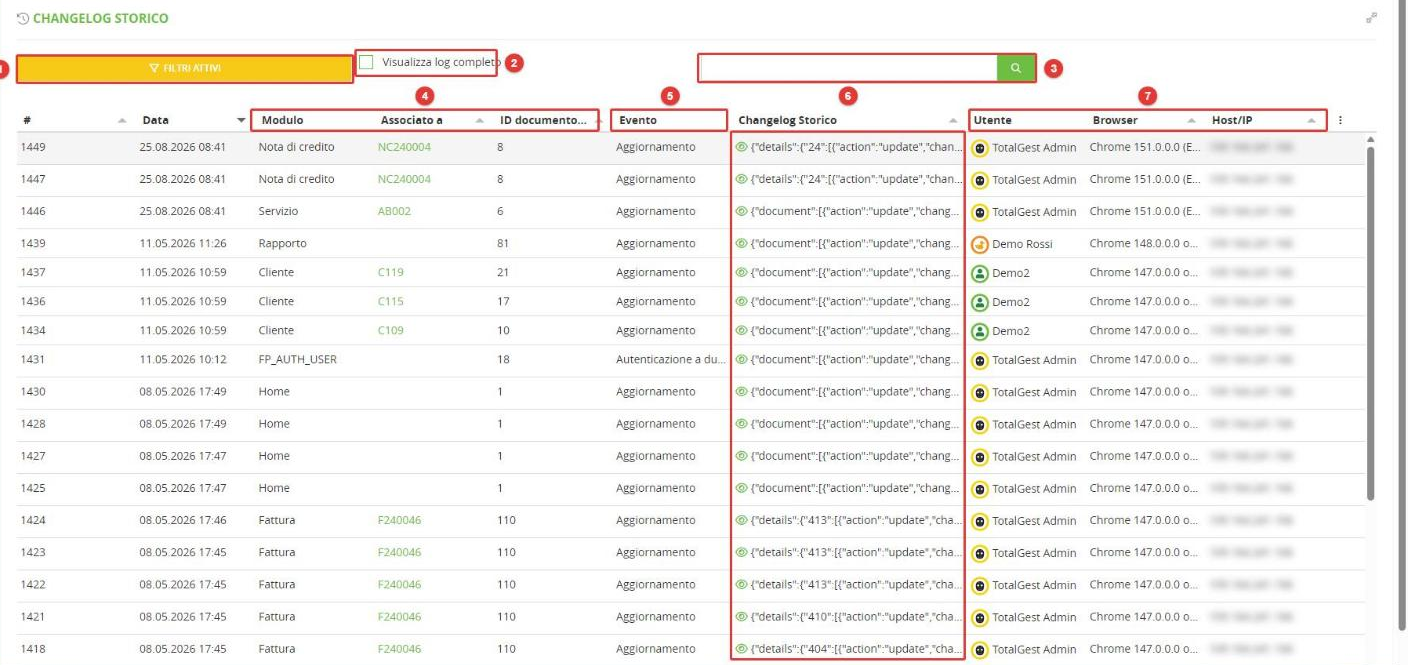This screenshot has width=1408, height=665.
Task: Open the NC240004 link in row 1449
Action: click(404, 148)
